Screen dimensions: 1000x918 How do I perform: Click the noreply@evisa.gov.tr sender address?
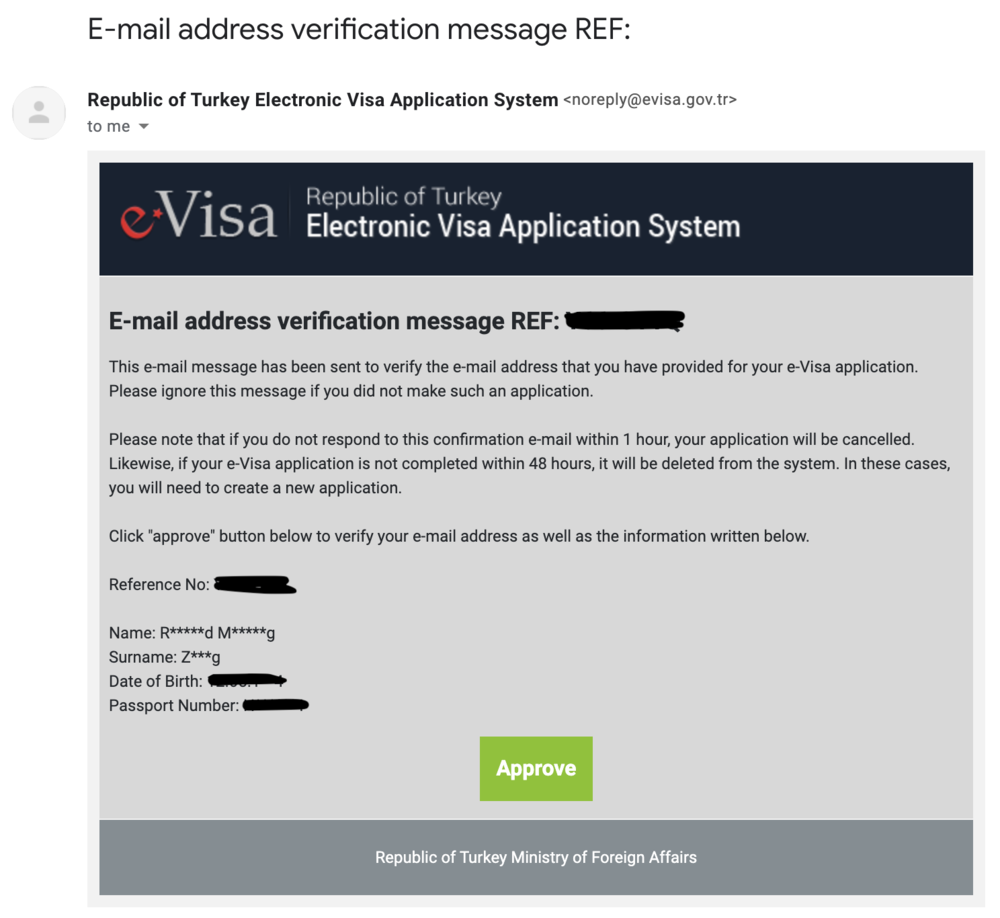point(650,100)
